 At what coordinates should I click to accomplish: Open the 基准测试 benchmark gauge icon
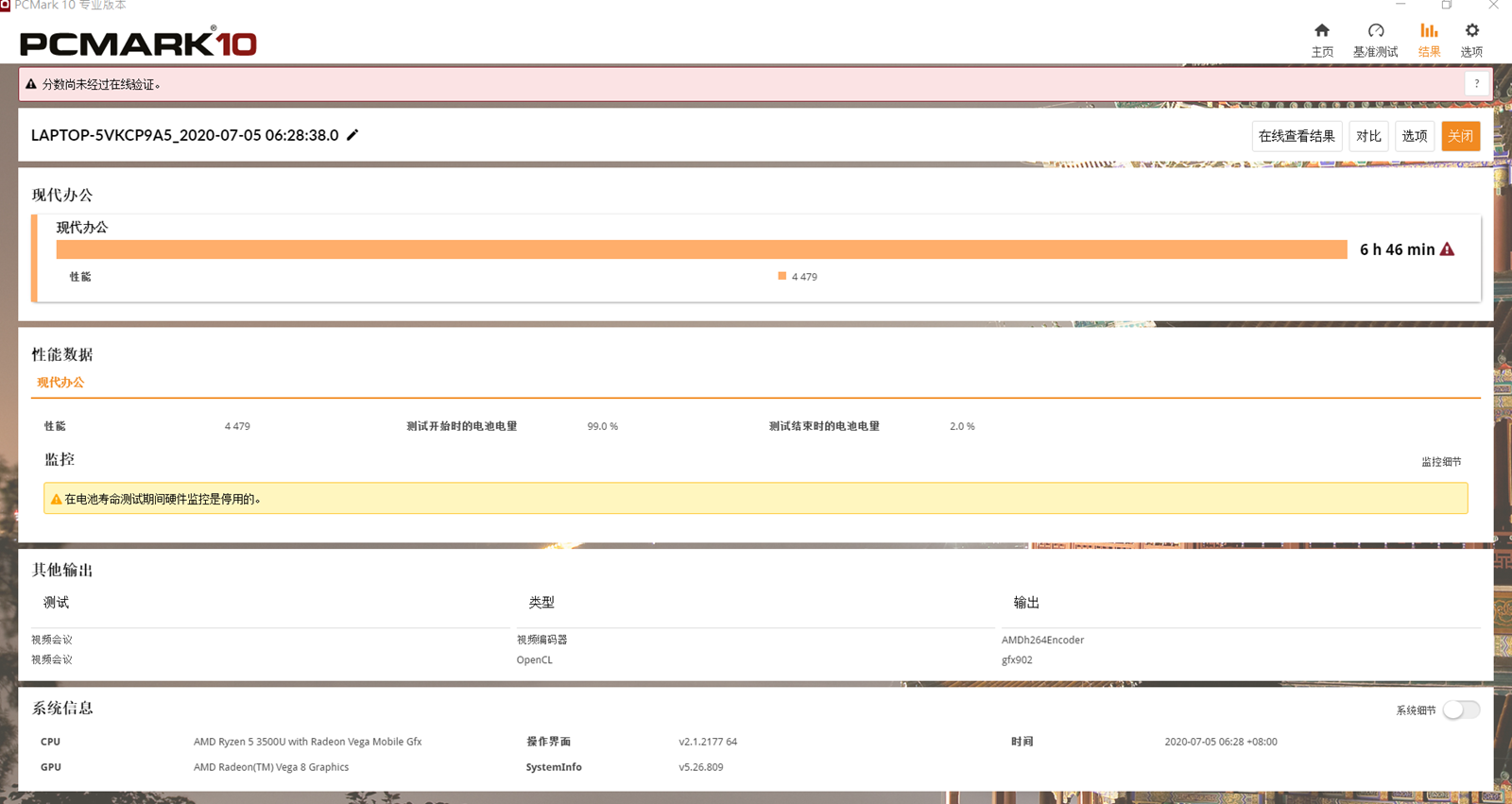1375,32
